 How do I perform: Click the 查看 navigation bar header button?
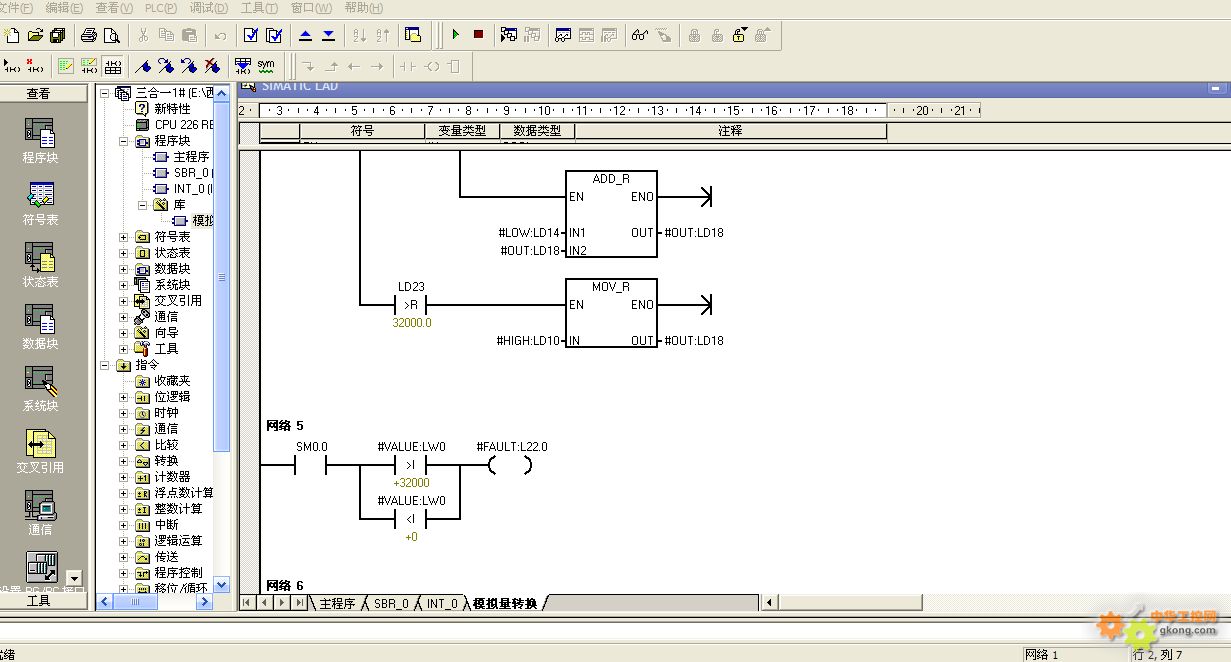click(38, 93)
